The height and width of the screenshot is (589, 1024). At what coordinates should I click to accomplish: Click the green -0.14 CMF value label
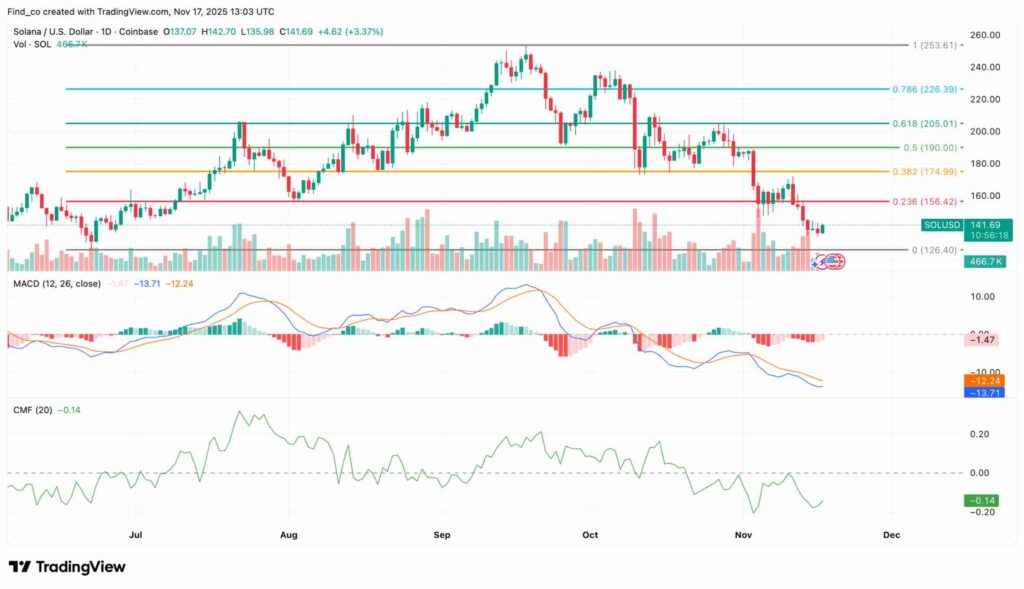pos(982,500)
